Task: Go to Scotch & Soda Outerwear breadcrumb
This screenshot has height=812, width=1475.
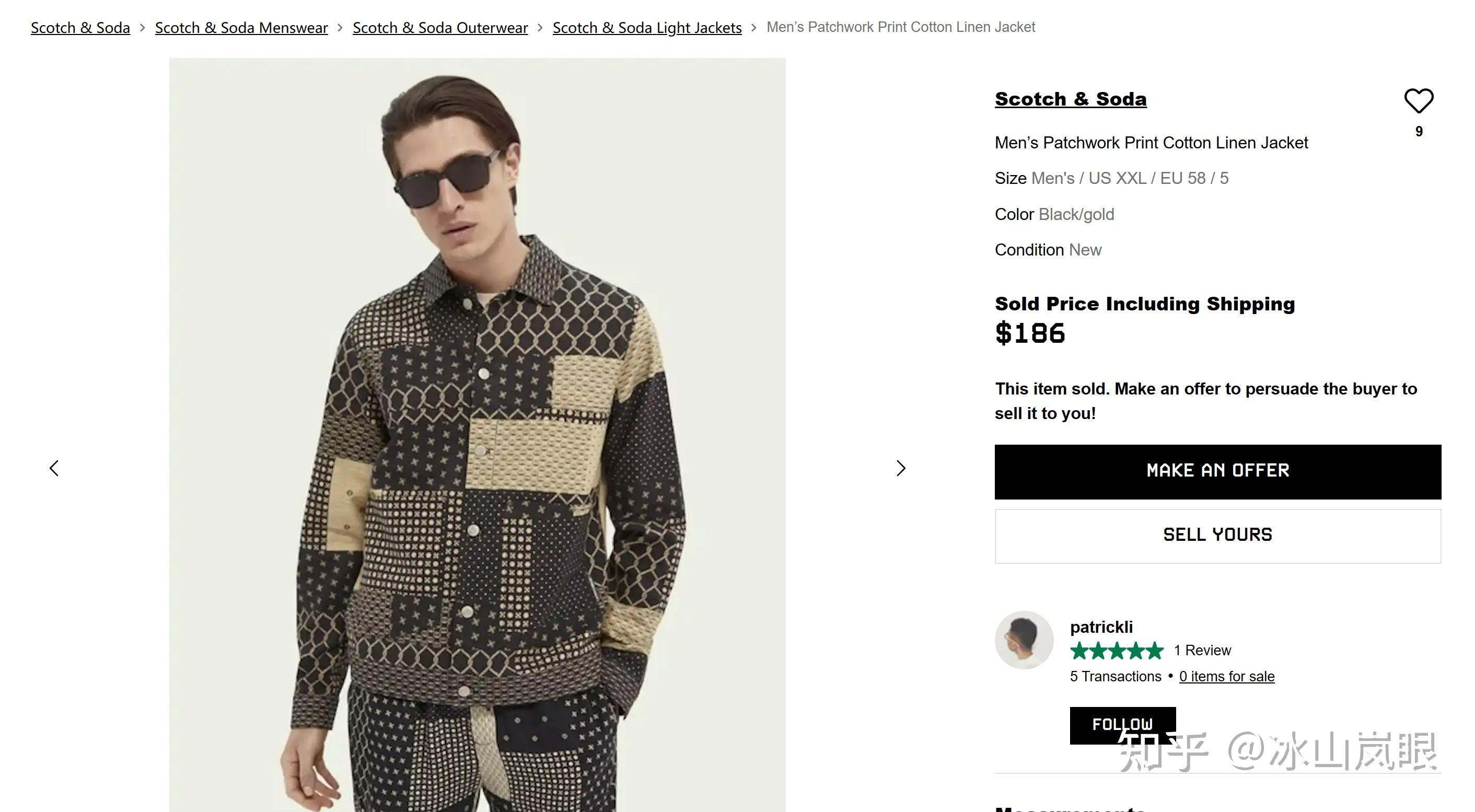Action: [440, 28]
